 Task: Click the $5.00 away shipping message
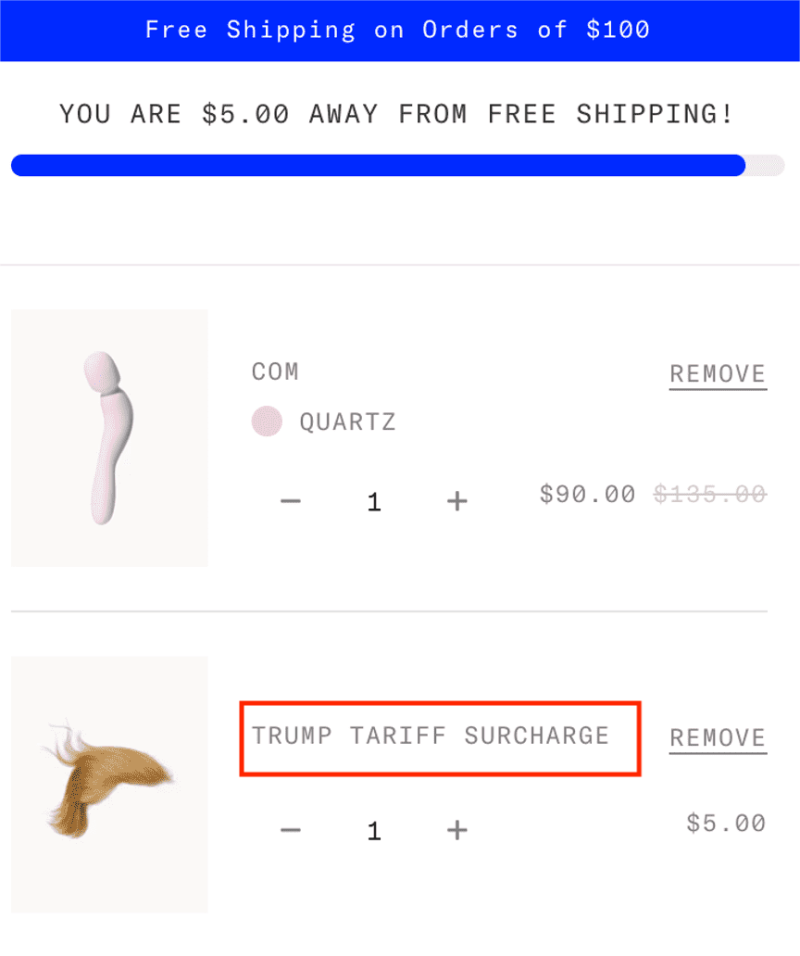(x=397, y=114)
